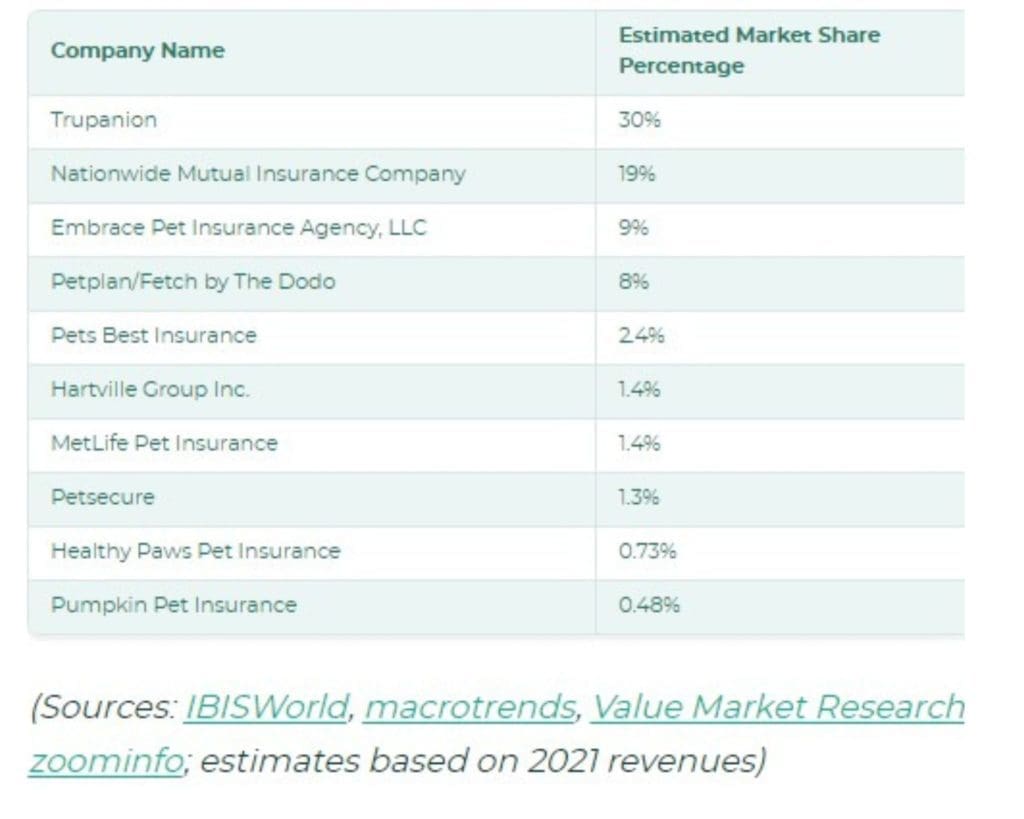The image size is (1024, 819).
Task: Click the 0.48% market share value
Action: (x=649, y=605)
